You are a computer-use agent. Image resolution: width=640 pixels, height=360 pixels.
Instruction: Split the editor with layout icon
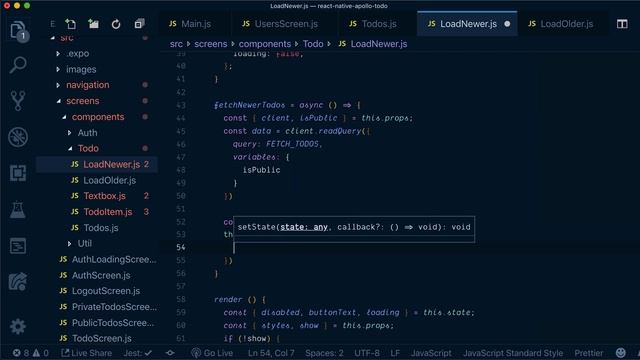622,24
